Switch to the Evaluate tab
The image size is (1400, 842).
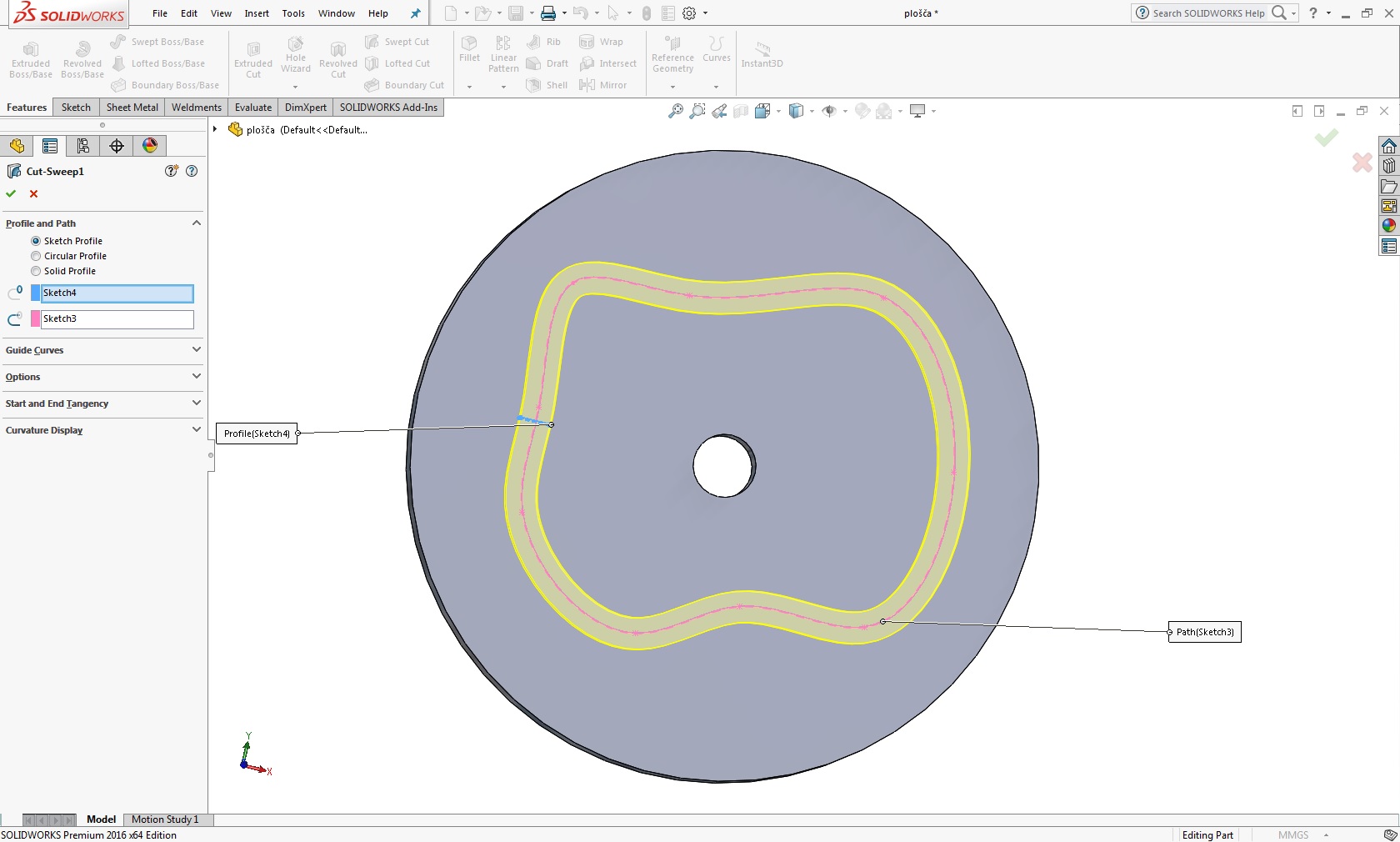click(253, 108)
